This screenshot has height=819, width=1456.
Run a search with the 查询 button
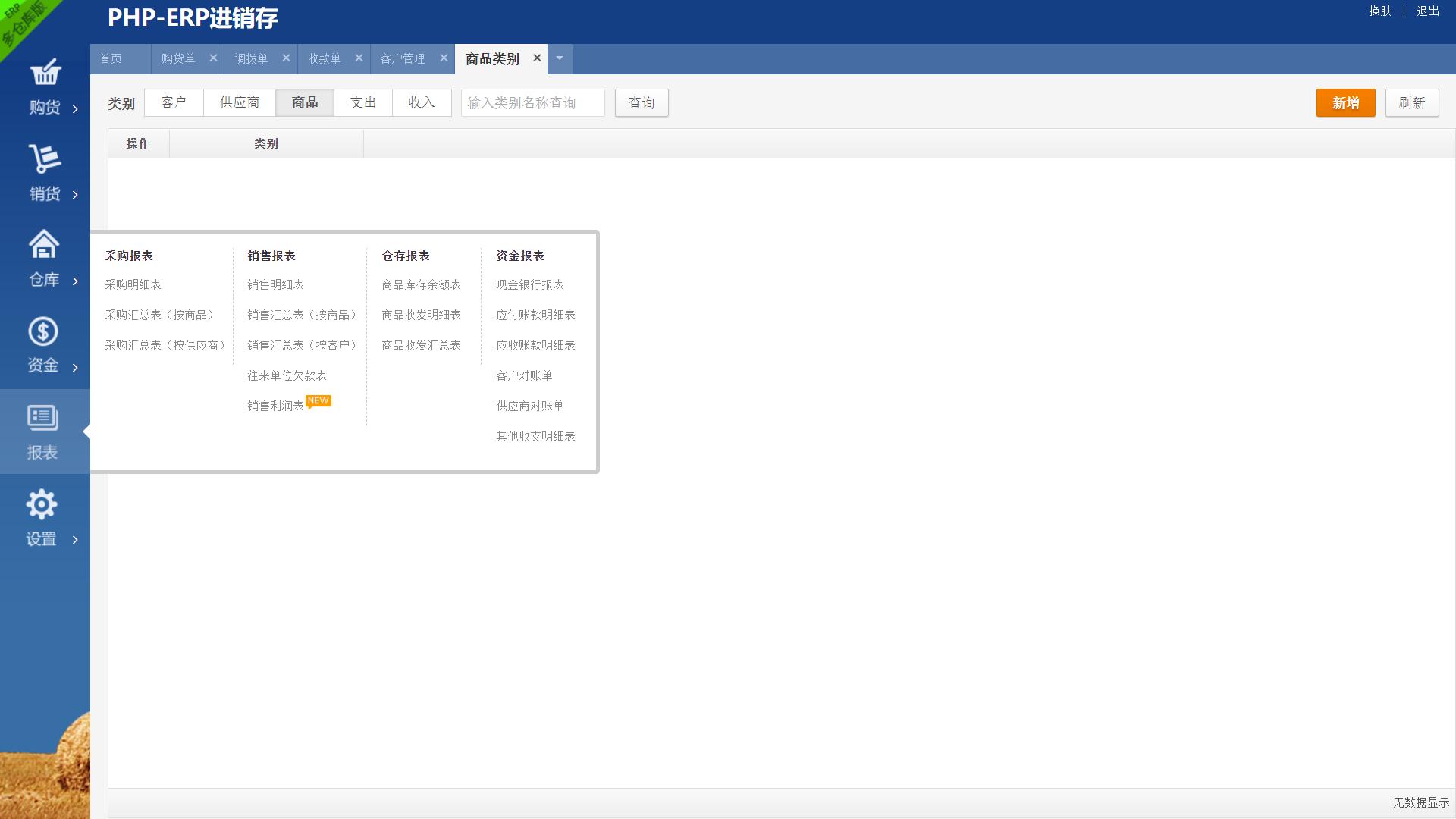(x=641, y=102)
